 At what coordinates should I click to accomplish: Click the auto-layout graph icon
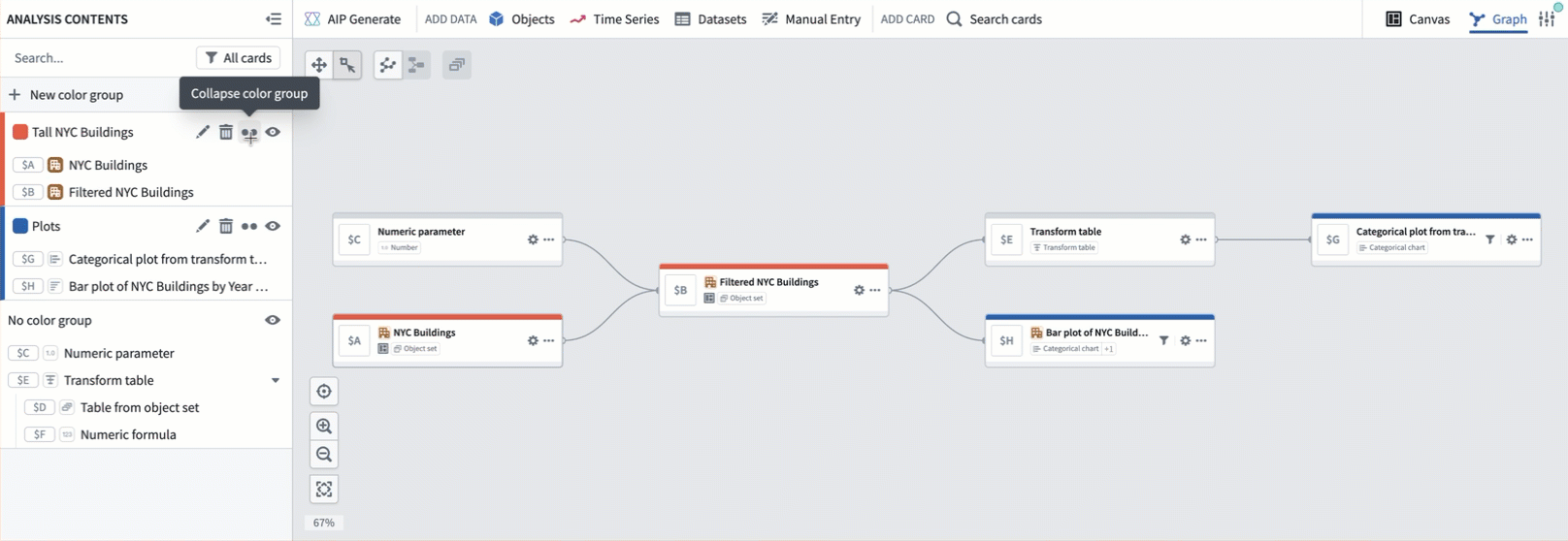(388, 65)
